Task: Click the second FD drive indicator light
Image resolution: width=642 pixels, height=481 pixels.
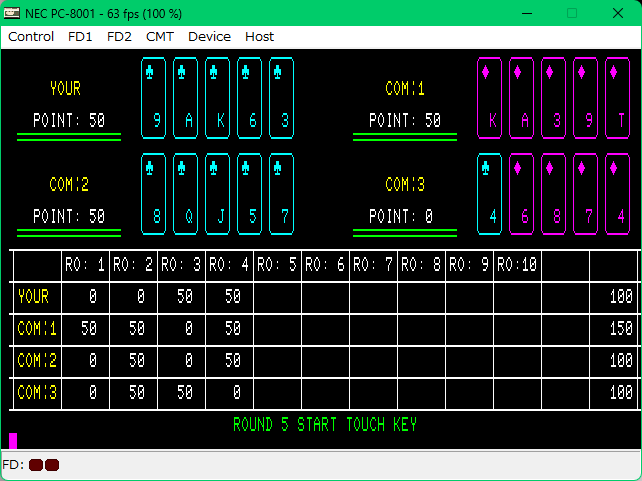Action: 52,465
